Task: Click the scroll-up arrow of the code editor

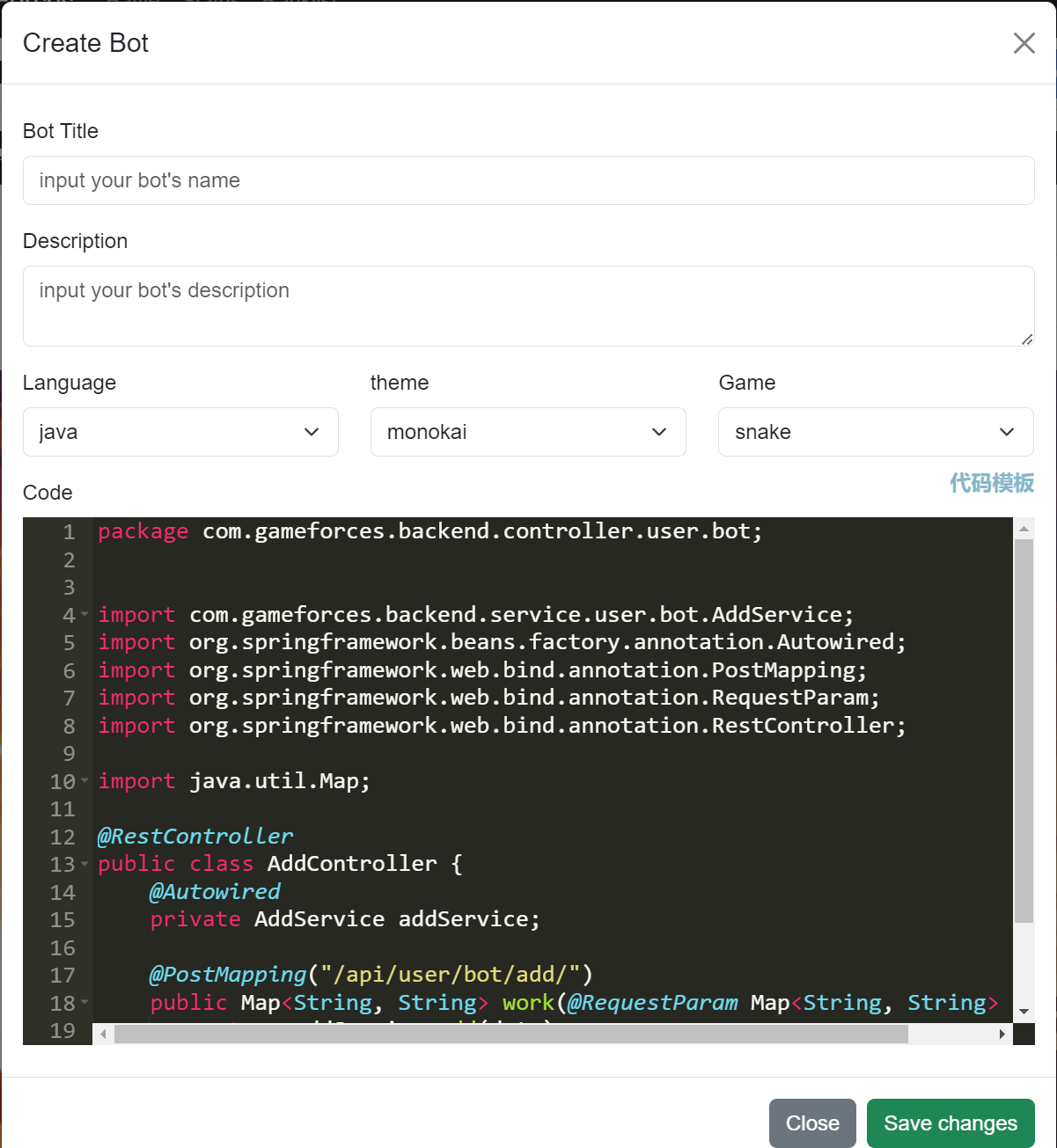Action: pos(1024,528)
